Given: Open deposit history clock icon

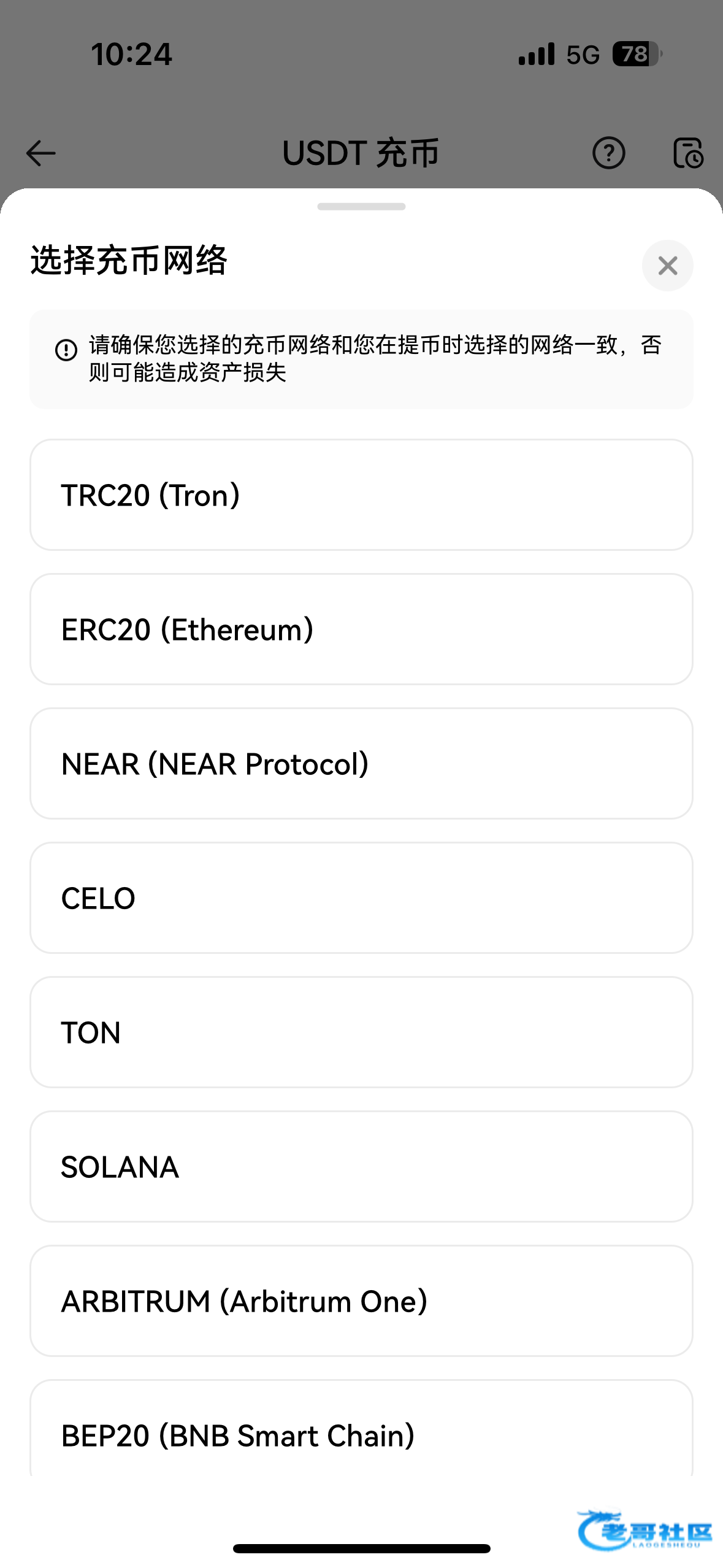Looking at the screenshot, I should [x=688, y=153].
